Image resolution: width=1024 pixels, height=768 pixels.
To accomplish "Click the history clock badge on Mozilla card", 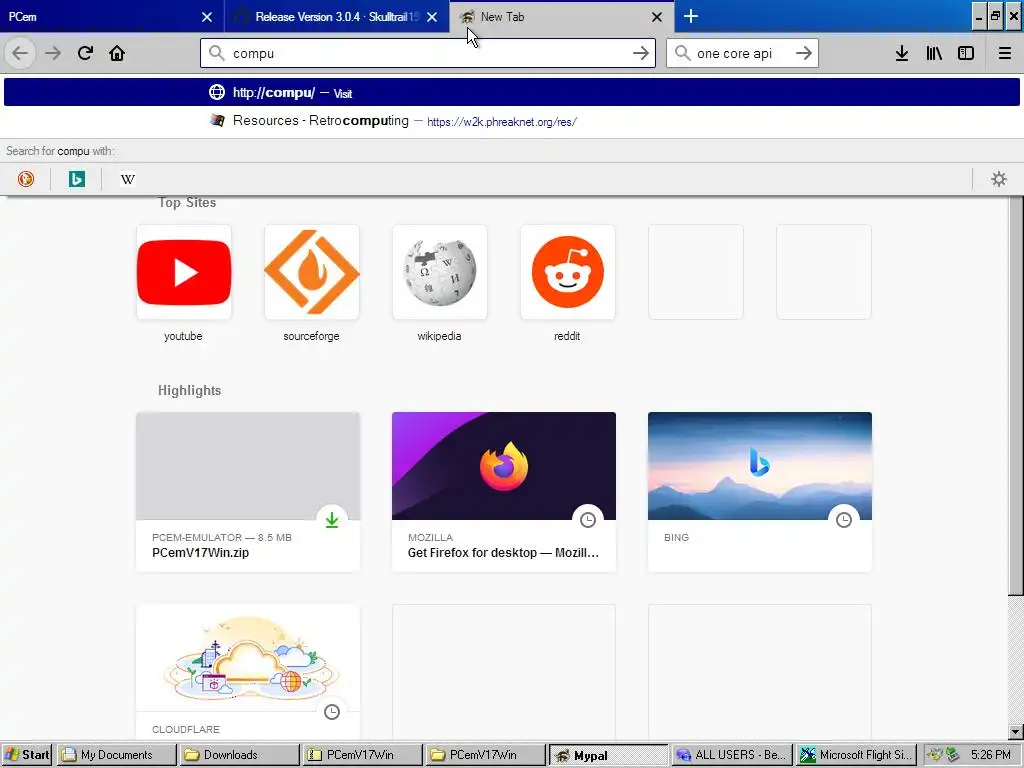I will tap(588, 520).
